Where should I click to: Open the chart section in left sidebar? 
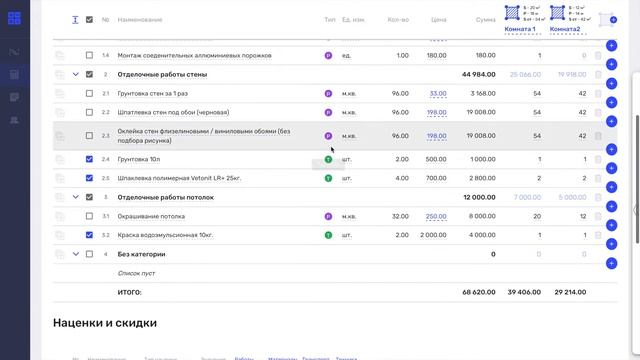(14, 52)
